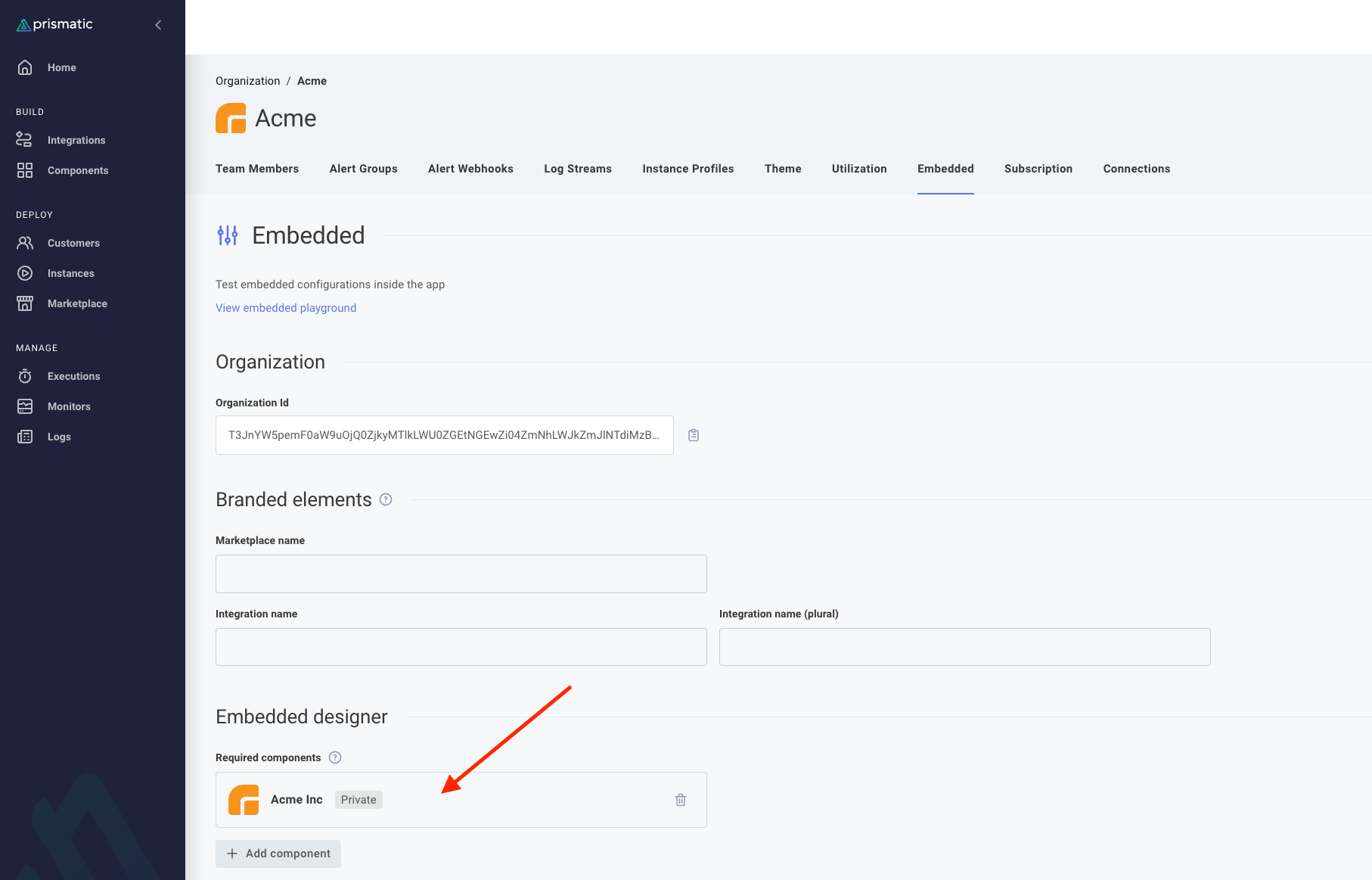Image resolution: width=1372 pixels, height=880 pixels.
Task: Click inside the Marketplace name field
Action: pyautogui.click(x=461, y=574)
